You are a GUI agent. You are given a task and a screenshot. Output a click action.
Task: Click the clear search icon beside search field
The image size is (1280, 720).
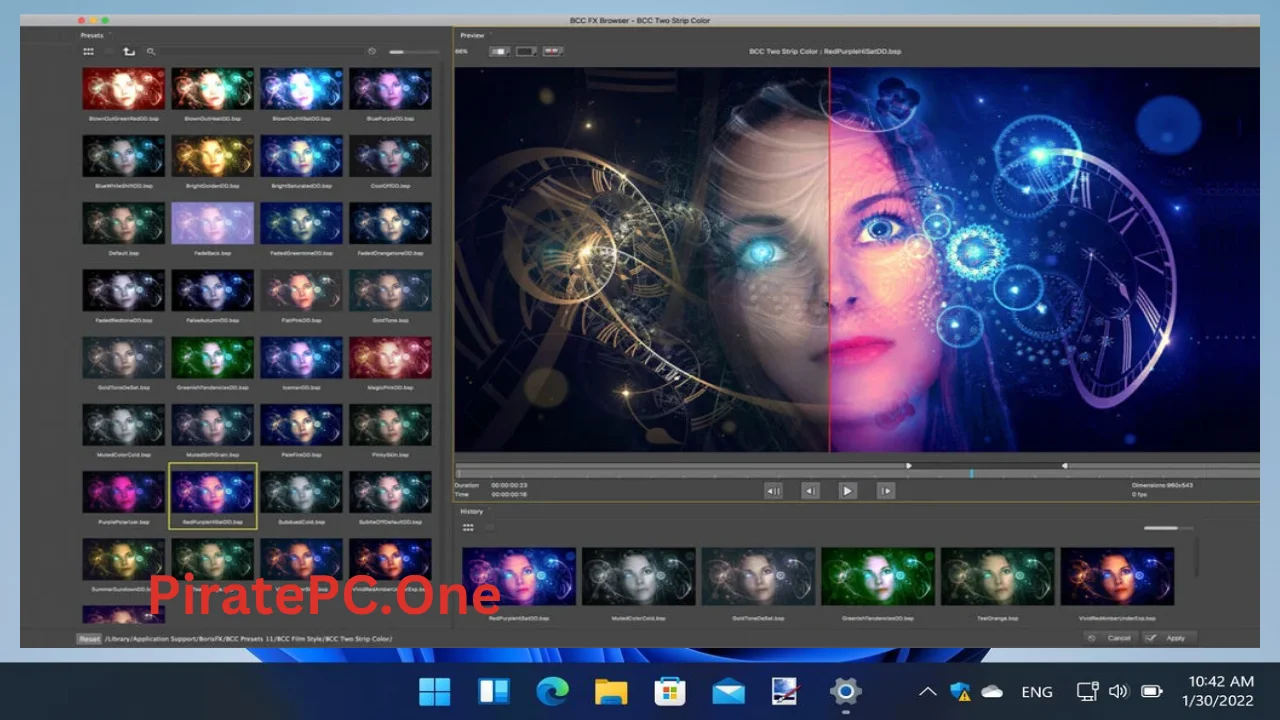[372, 51]
